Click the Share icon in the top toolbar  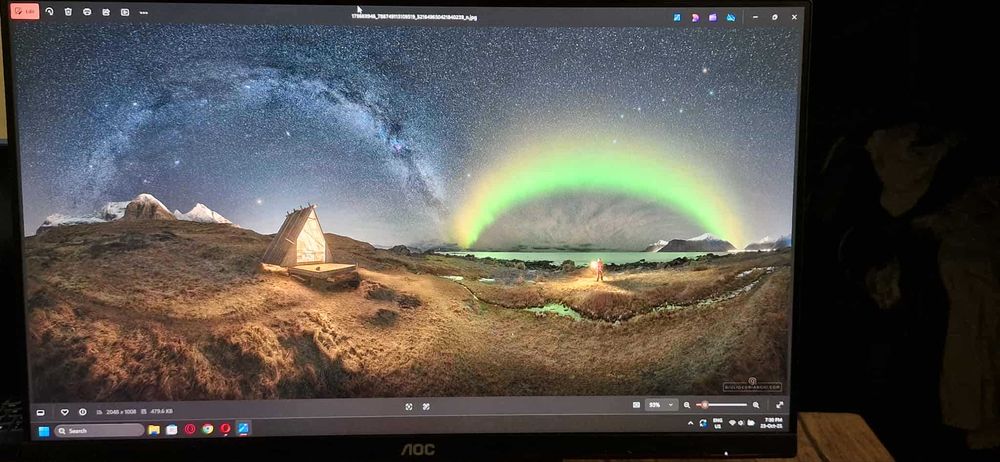coord(106,12)
